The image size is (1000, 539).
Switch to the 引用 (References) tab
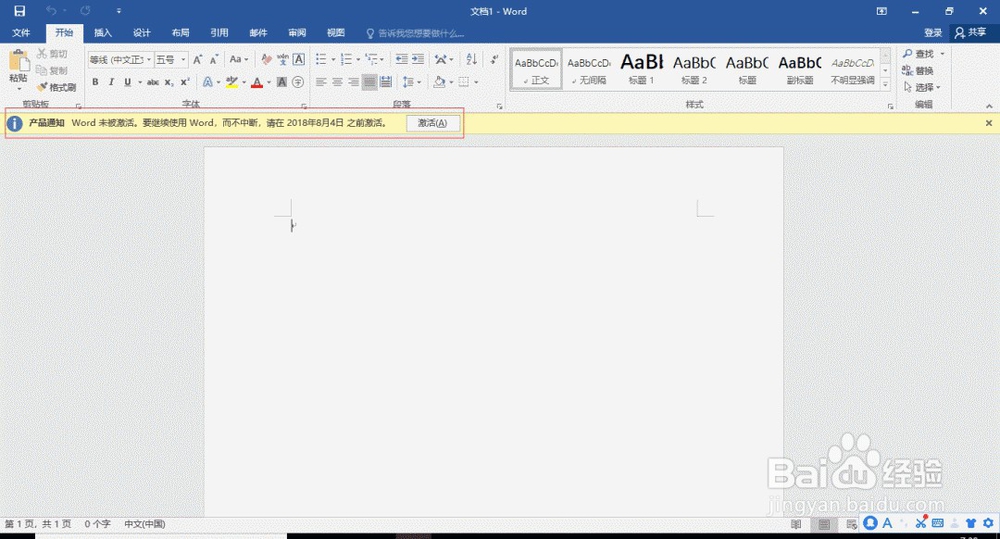pyautogui.click(x=219, y=33)
